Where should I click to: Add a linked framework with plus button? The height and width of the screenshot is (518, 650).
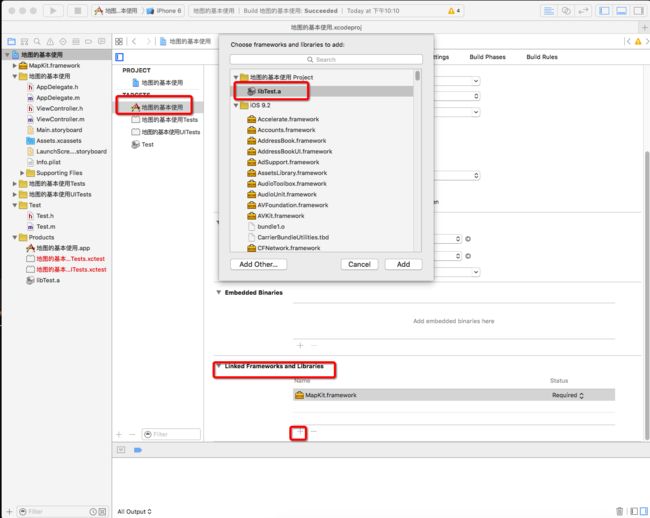tap(300, 431)
